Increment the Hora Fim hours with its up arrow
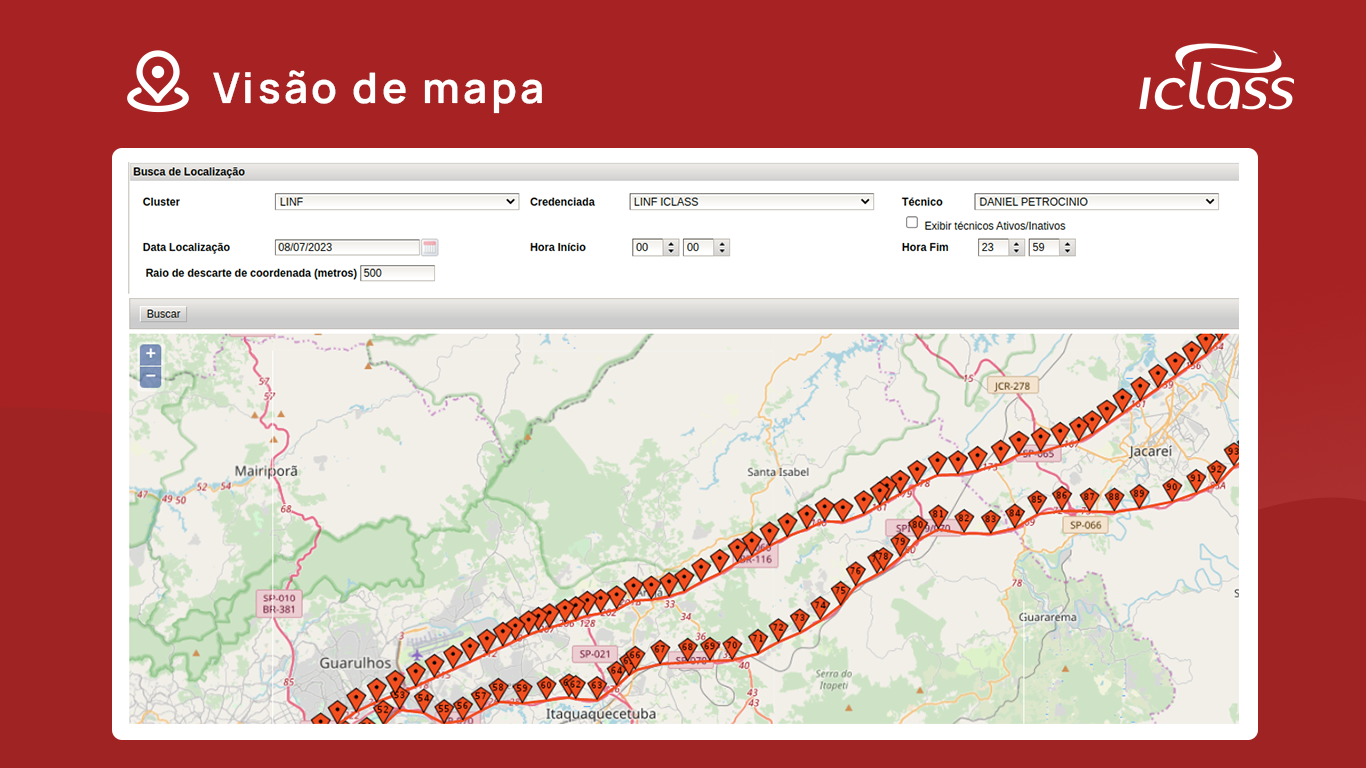 coord(1017,242)
